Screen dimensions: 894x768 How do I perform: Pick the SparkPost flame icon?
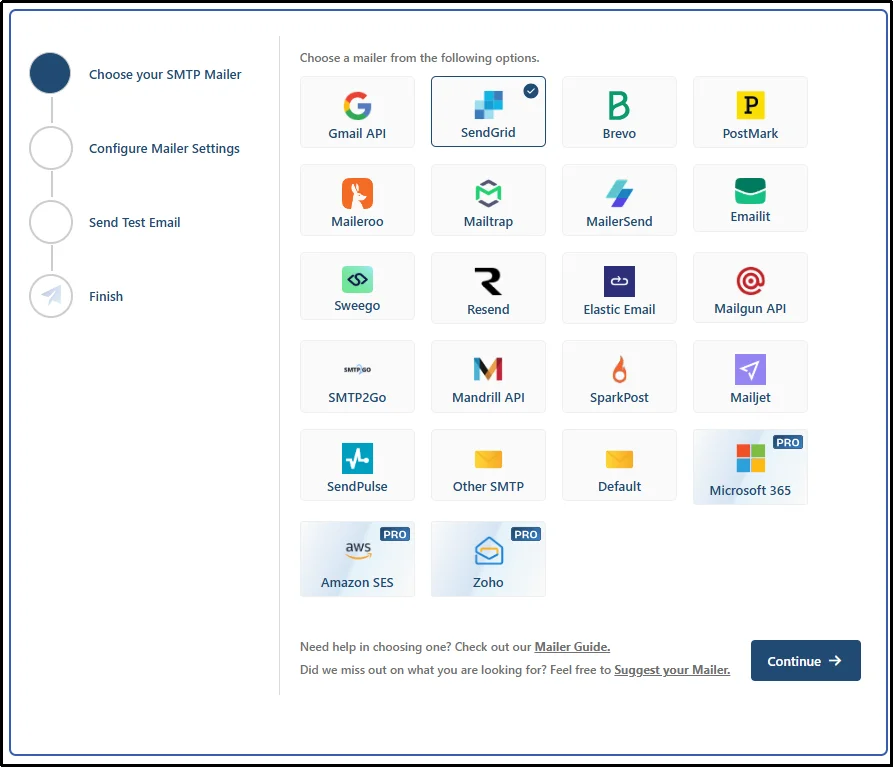619,369
